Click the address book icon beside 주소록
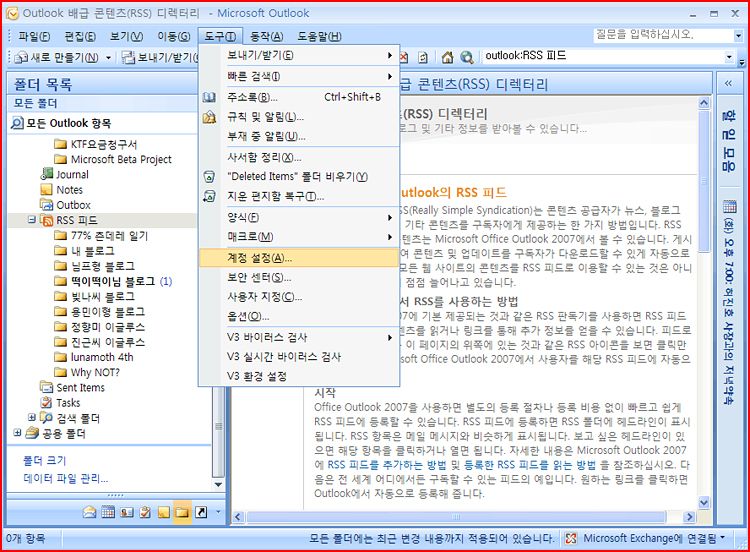This screenshot has height=552, width=750. (x=210, y=97)
